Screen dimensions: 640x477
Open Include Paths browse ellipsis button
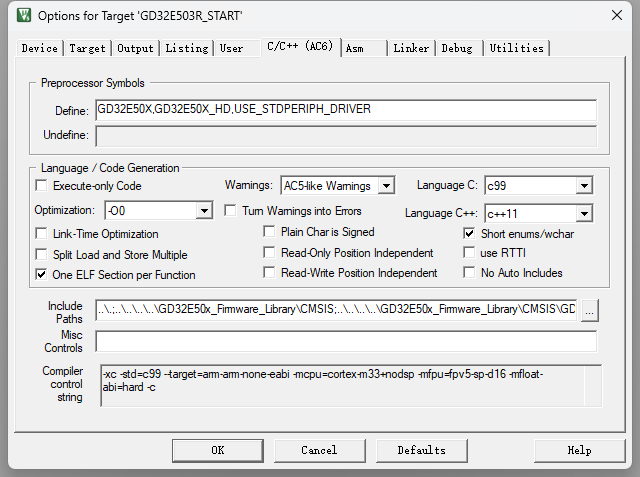[x=589, y=311]
